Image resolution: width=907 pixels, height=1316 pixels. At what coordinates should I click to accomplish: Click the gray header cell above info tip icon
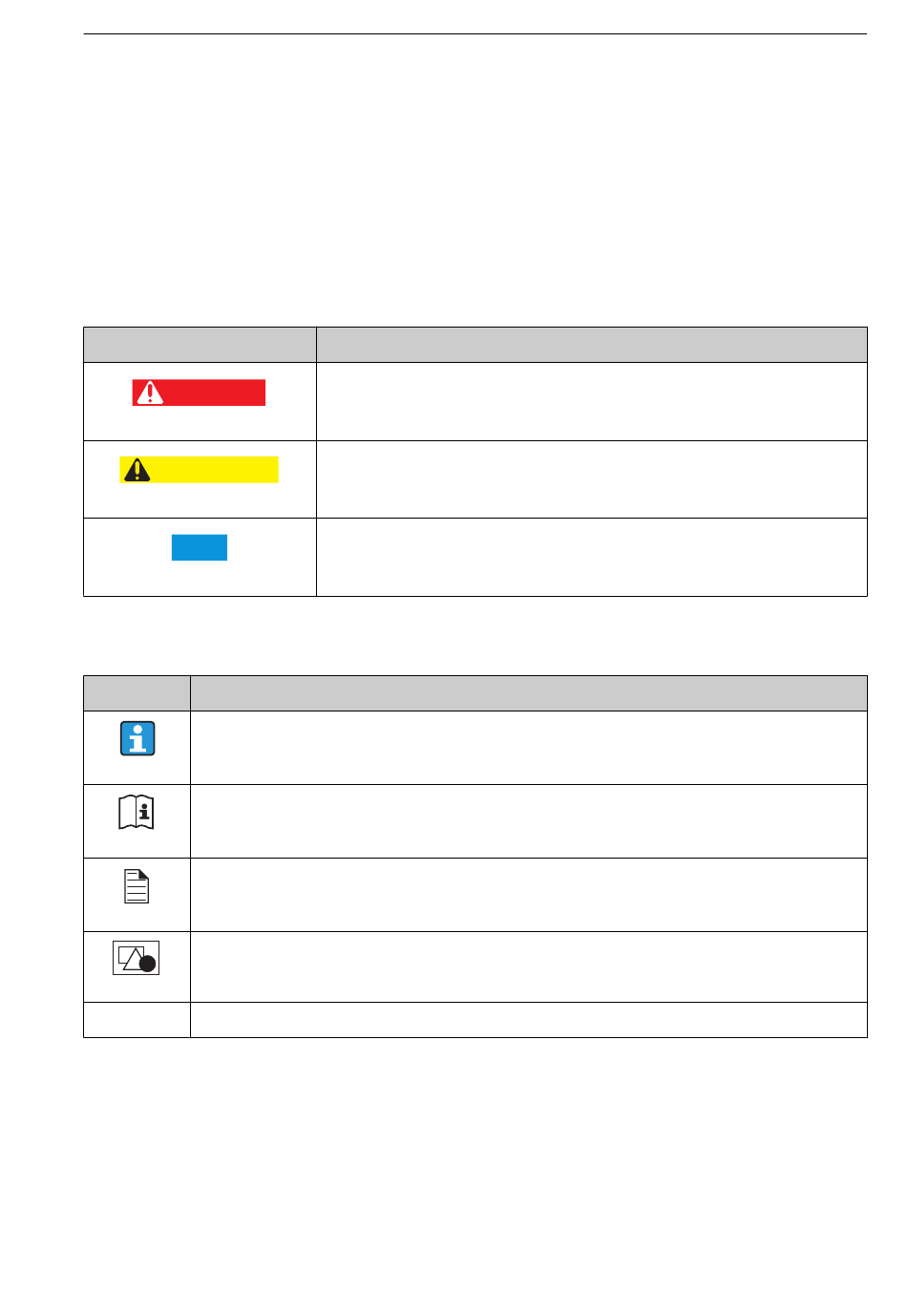pos(137,693)
